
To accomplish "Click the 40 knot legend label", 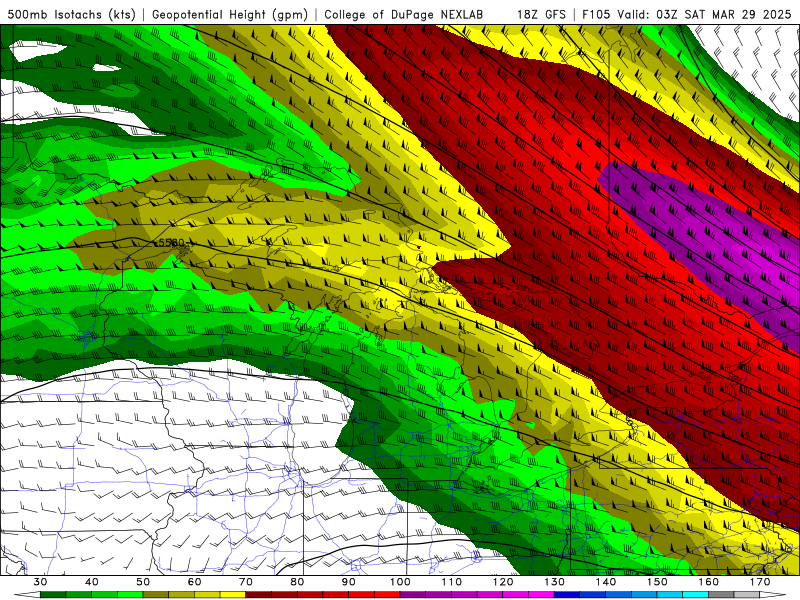I will [x=92, y=582].
